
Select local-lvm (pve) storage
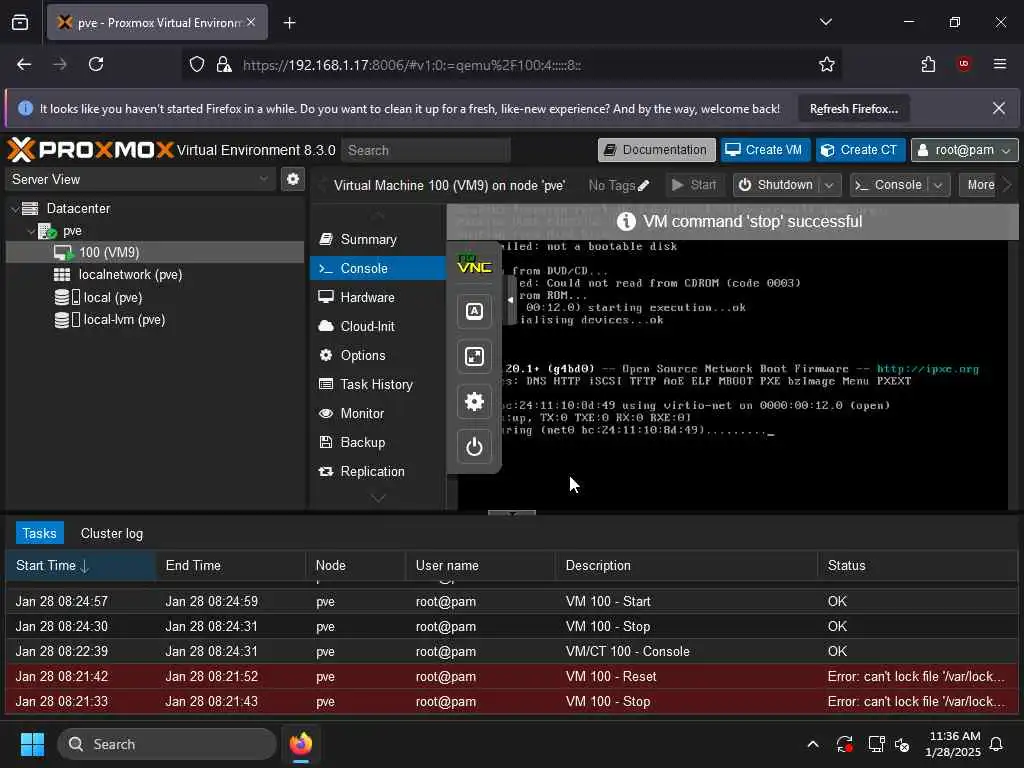[x=155, y=320]
